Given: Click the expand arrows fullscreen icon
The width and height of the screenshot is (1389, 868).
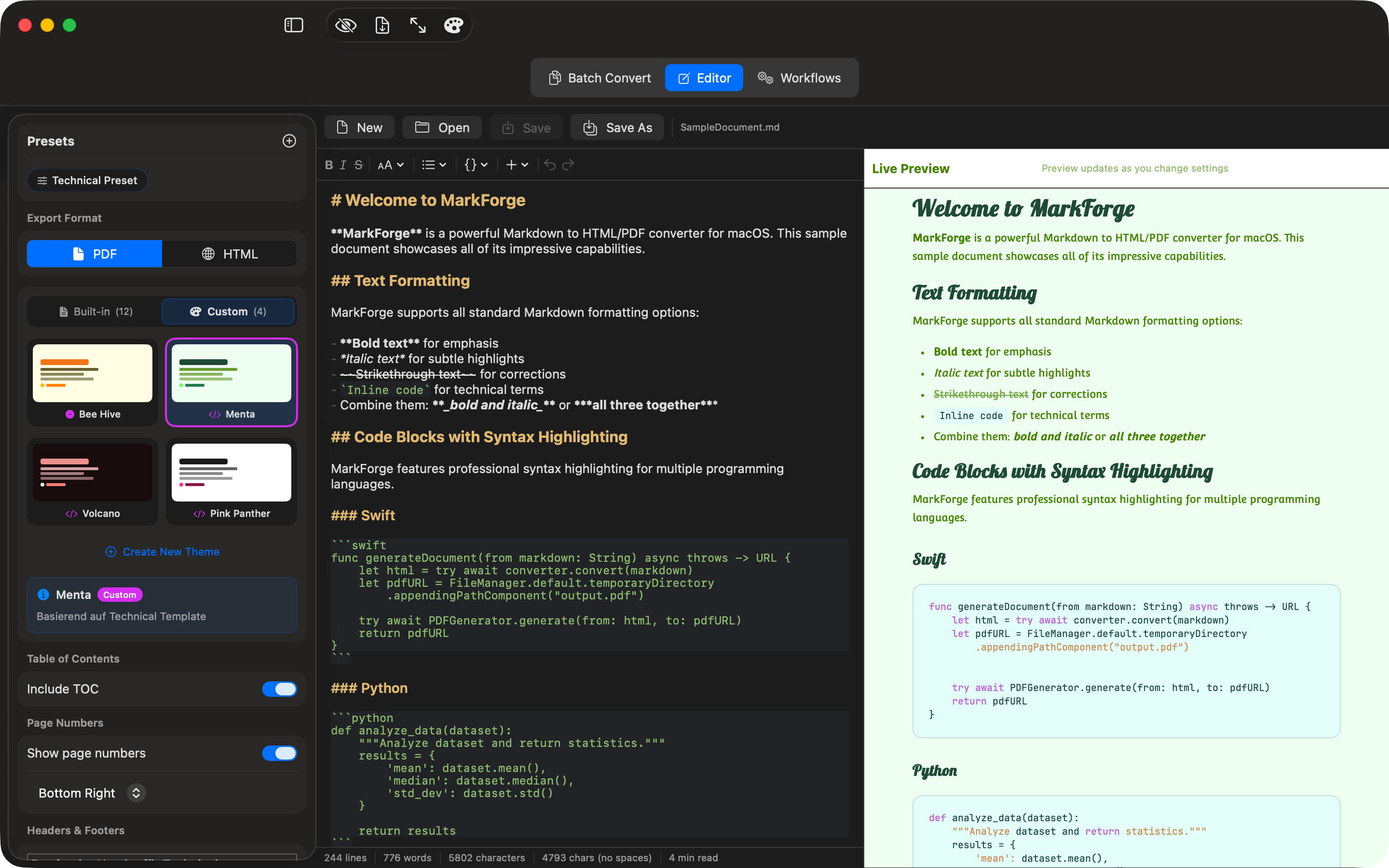Looking at the screenshot, I should 418,25.
